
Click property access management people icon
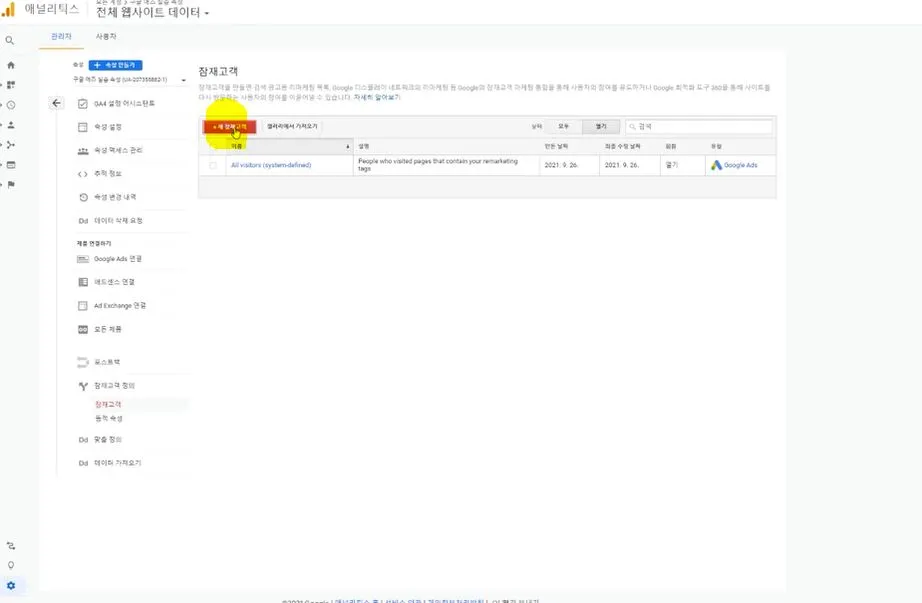[83, 151]
